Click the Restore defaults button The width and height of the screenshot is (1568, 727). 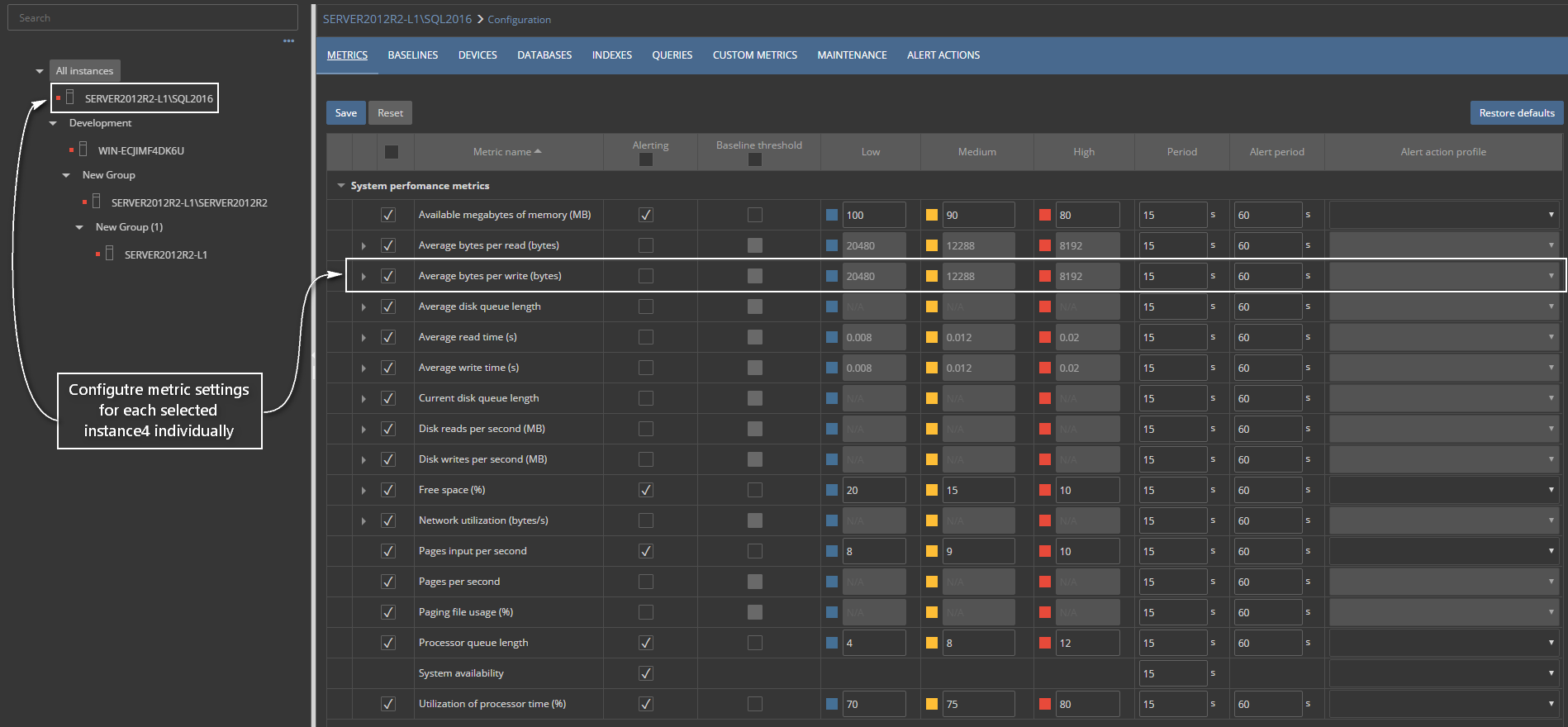click(1516, 113)
